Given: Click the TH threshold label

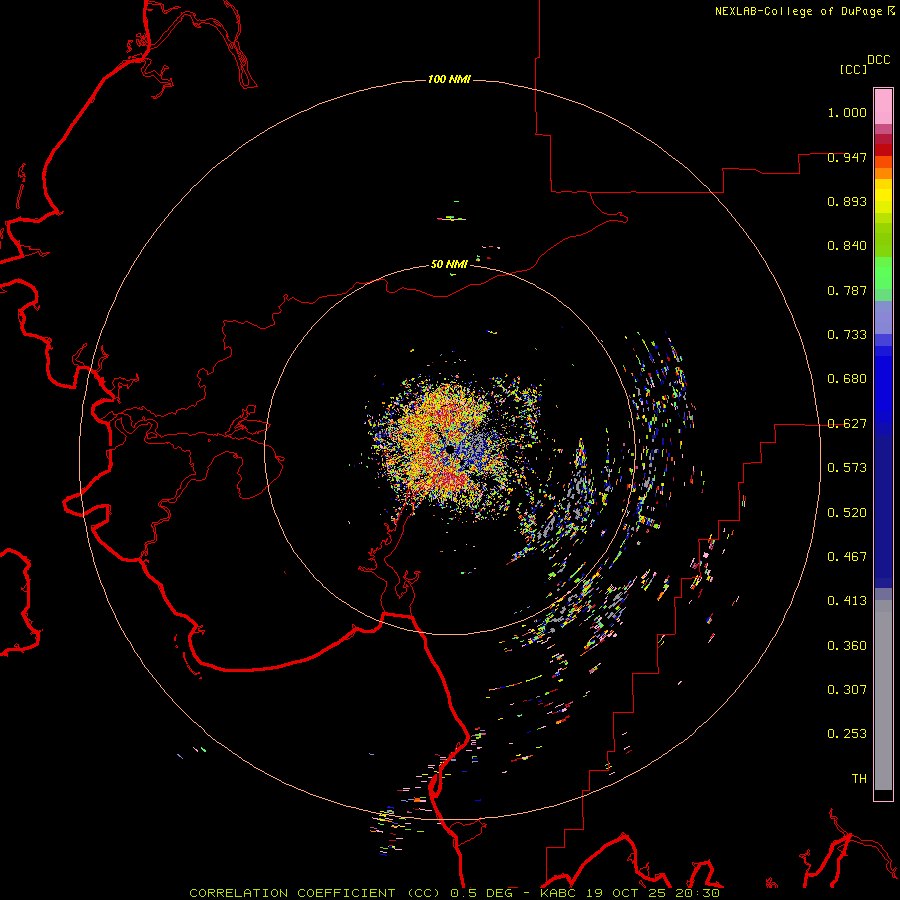Looking at the screenshot, I should click(859, 779).
